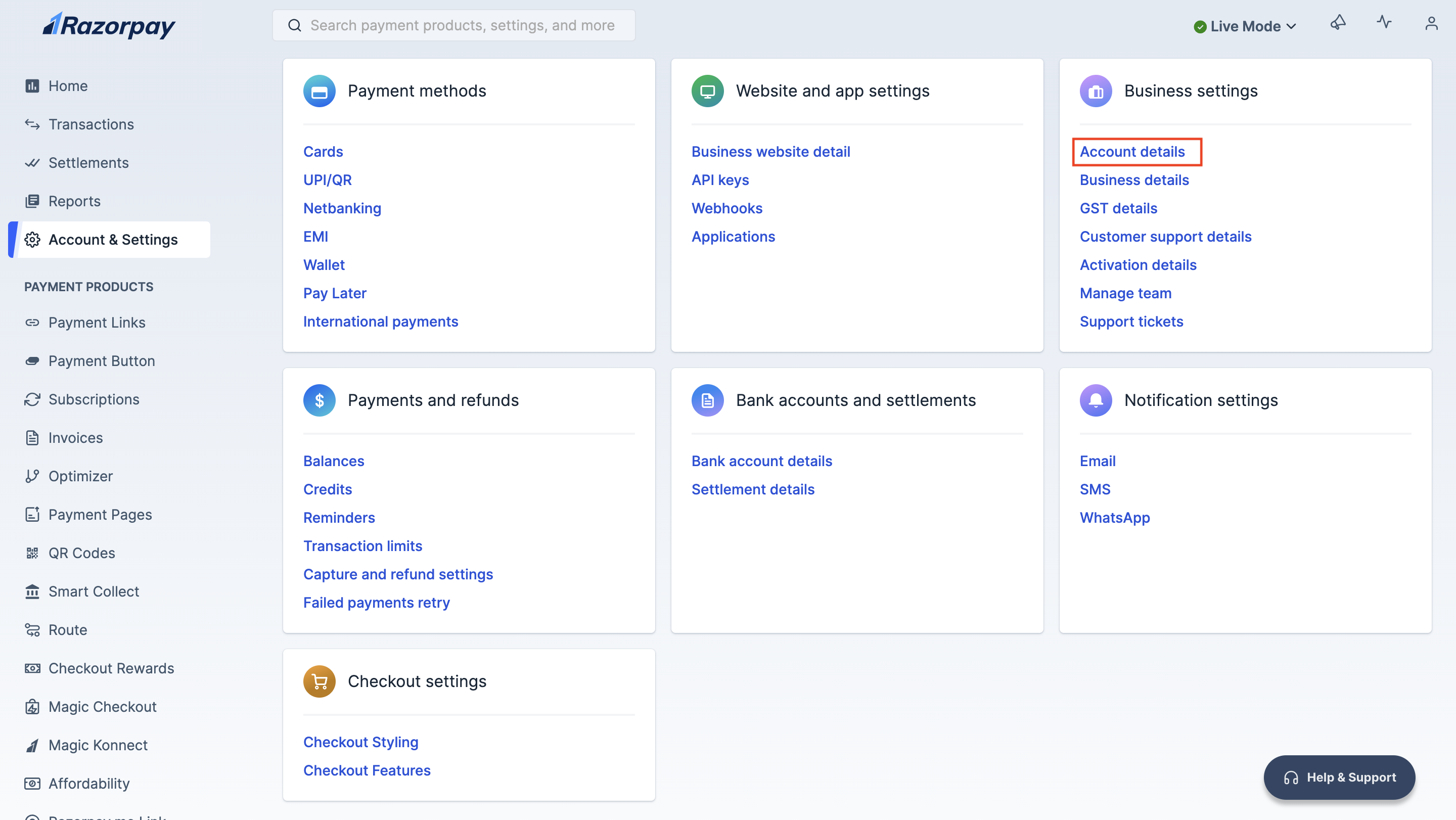Open the user profile icon

coord(1431,23)
